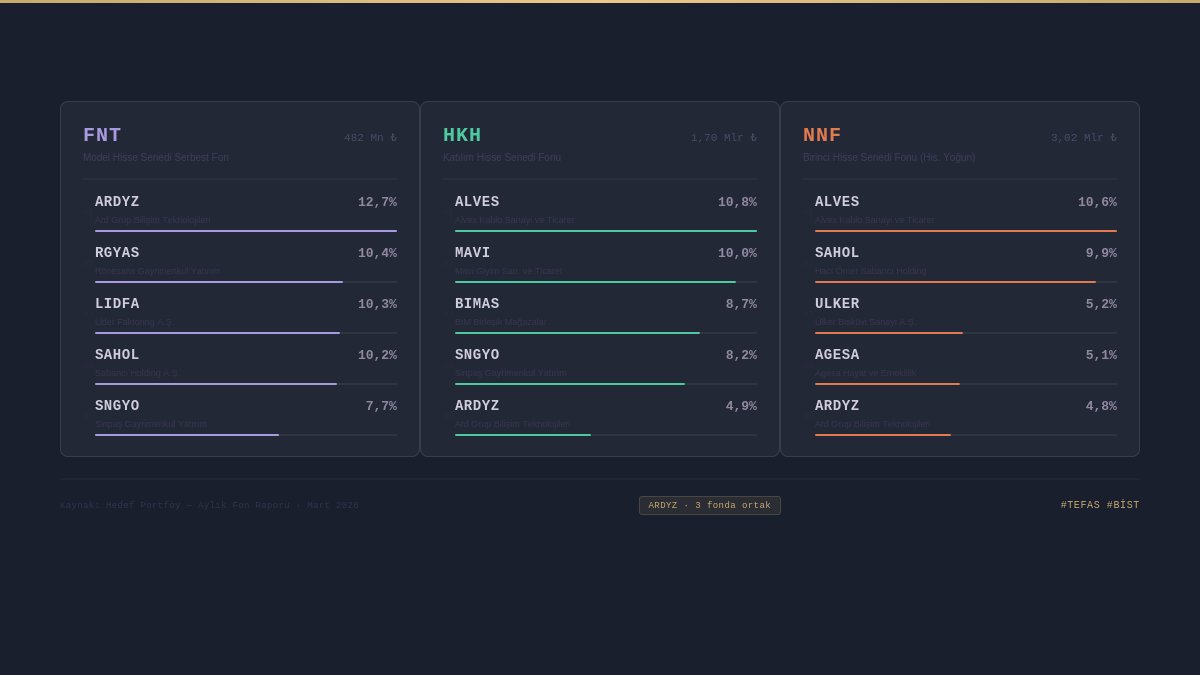The height and width of the screenshot is (675, 1200).
Task: Click Sabancı Holding A.Ş. in FNT card
Action: tap(137, 373)
